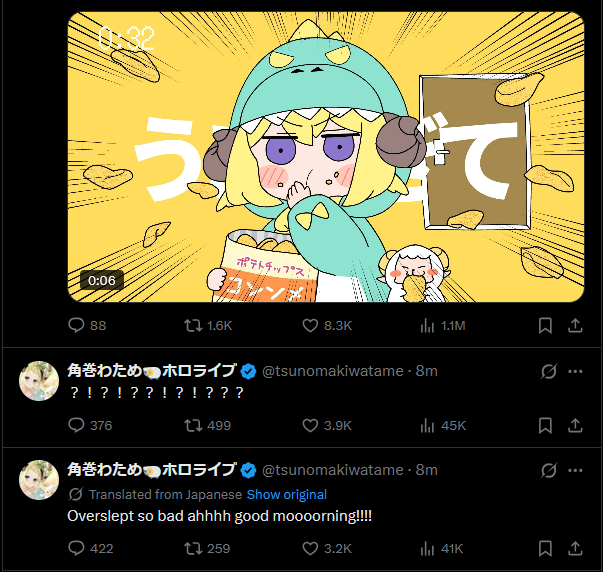Reply to the post with 376 replies
The width and height of the screenshot is (603, 572).
(78, 425)
